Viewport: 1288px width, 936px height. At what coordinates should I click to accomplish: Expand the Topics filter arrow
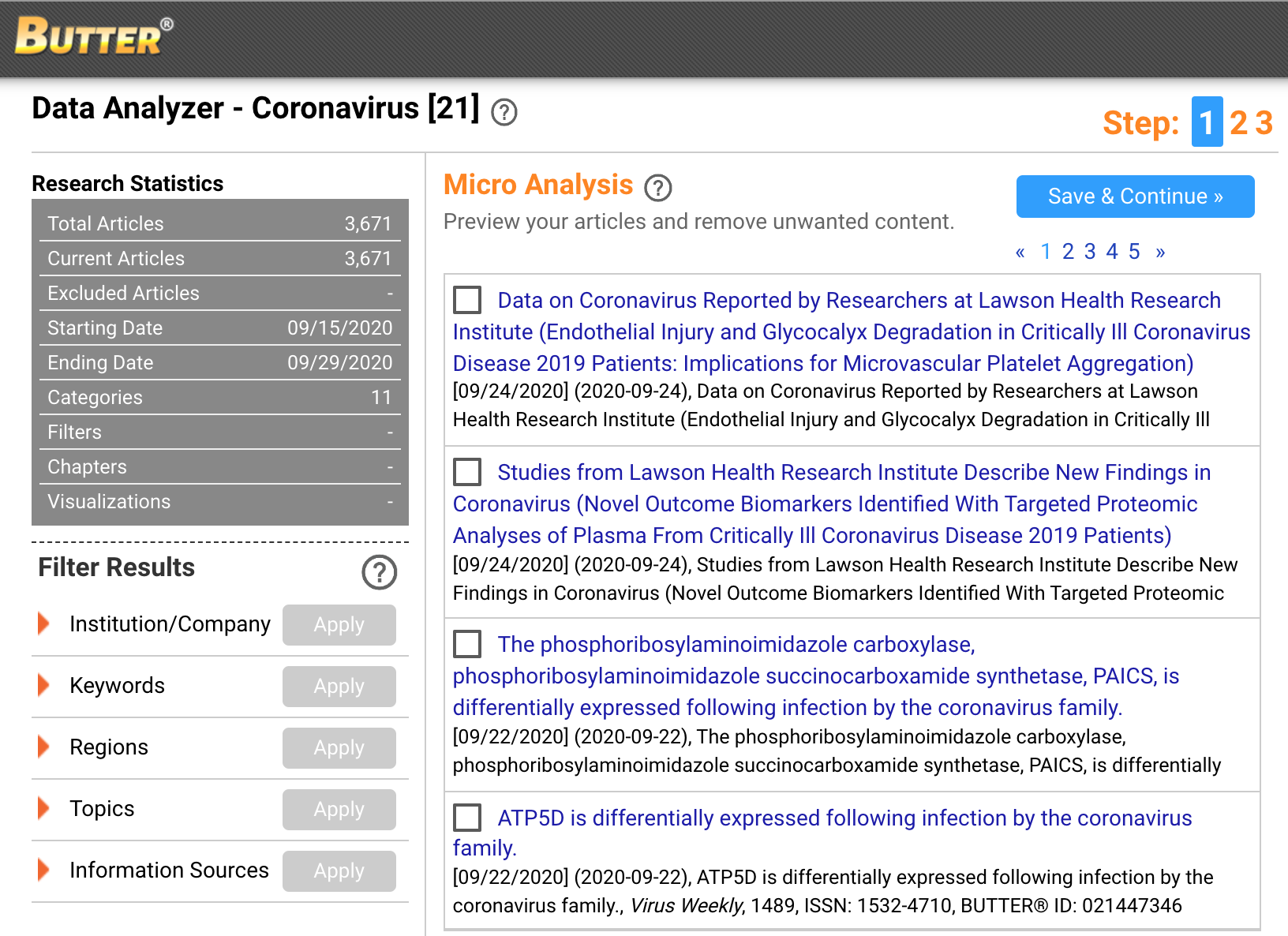[44, 808]
